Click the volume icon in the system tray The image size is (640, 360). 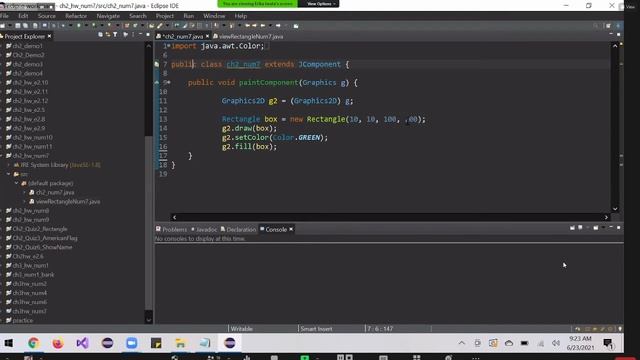(556, 343)
